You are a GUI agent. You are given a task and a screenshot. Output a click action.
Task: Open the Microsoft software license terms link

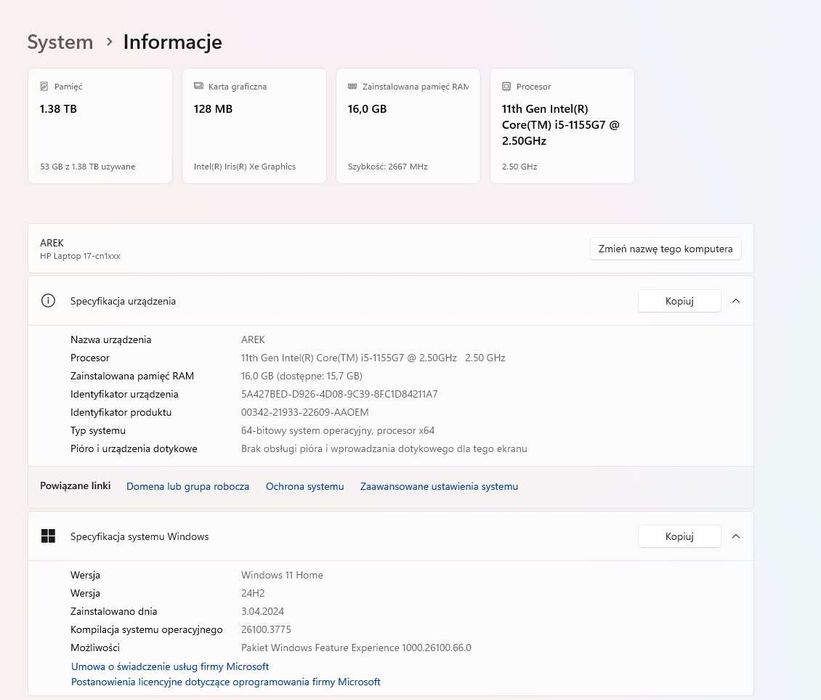click(226, 682)
